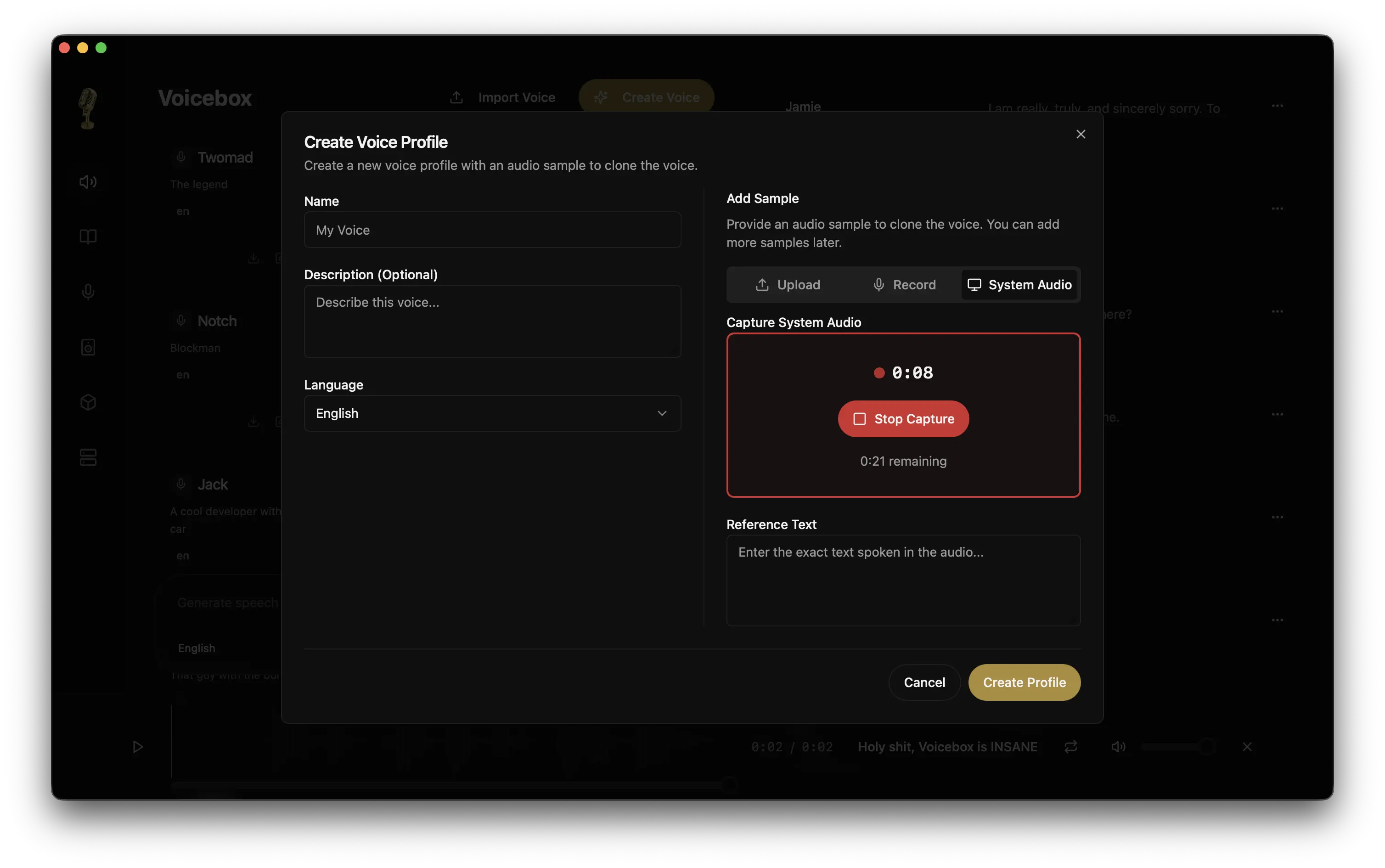Switch to the Upload sample tab

tap(788, 285)
